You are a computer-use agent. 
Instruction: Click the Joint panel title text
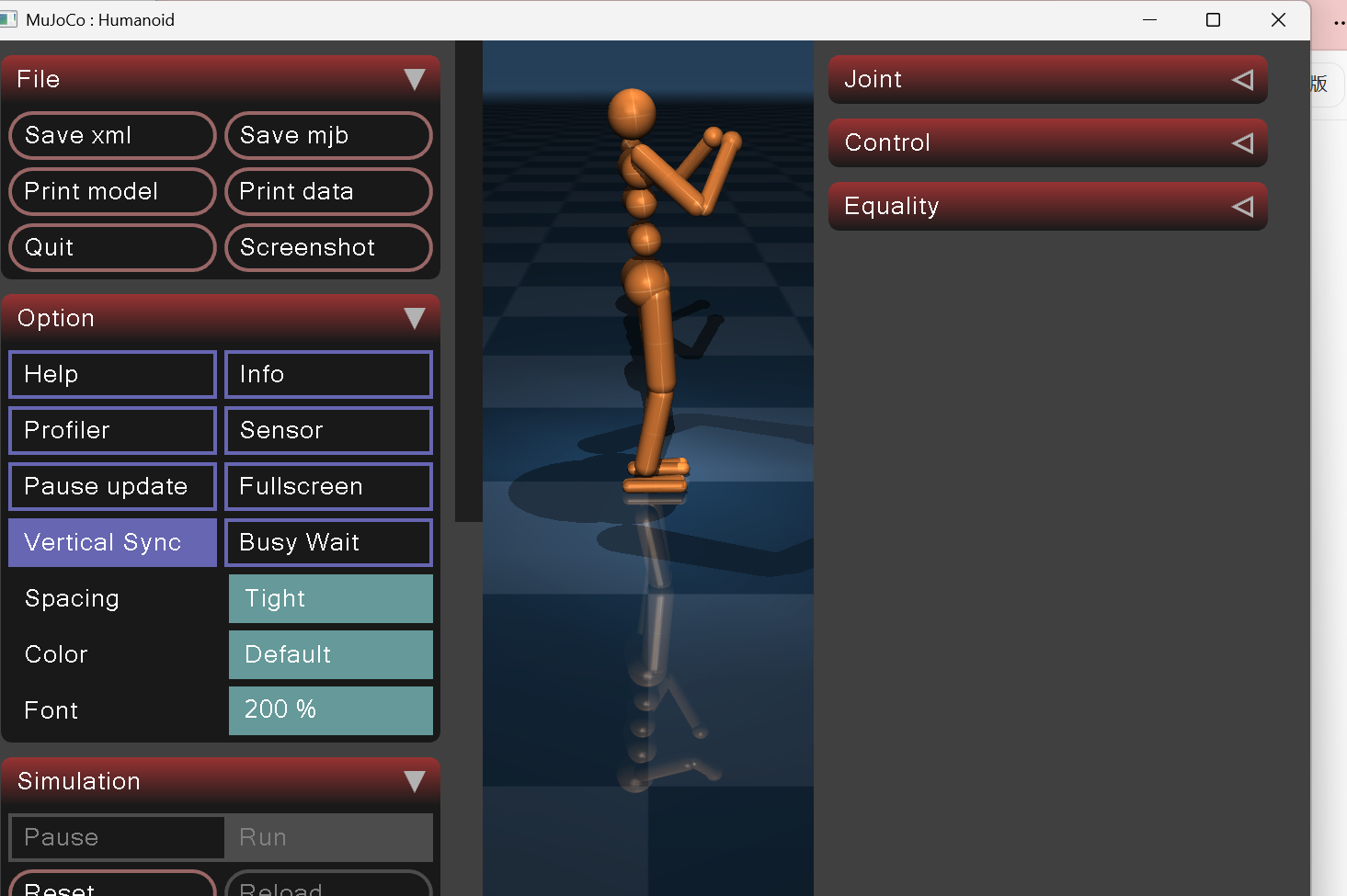point(873,80)
